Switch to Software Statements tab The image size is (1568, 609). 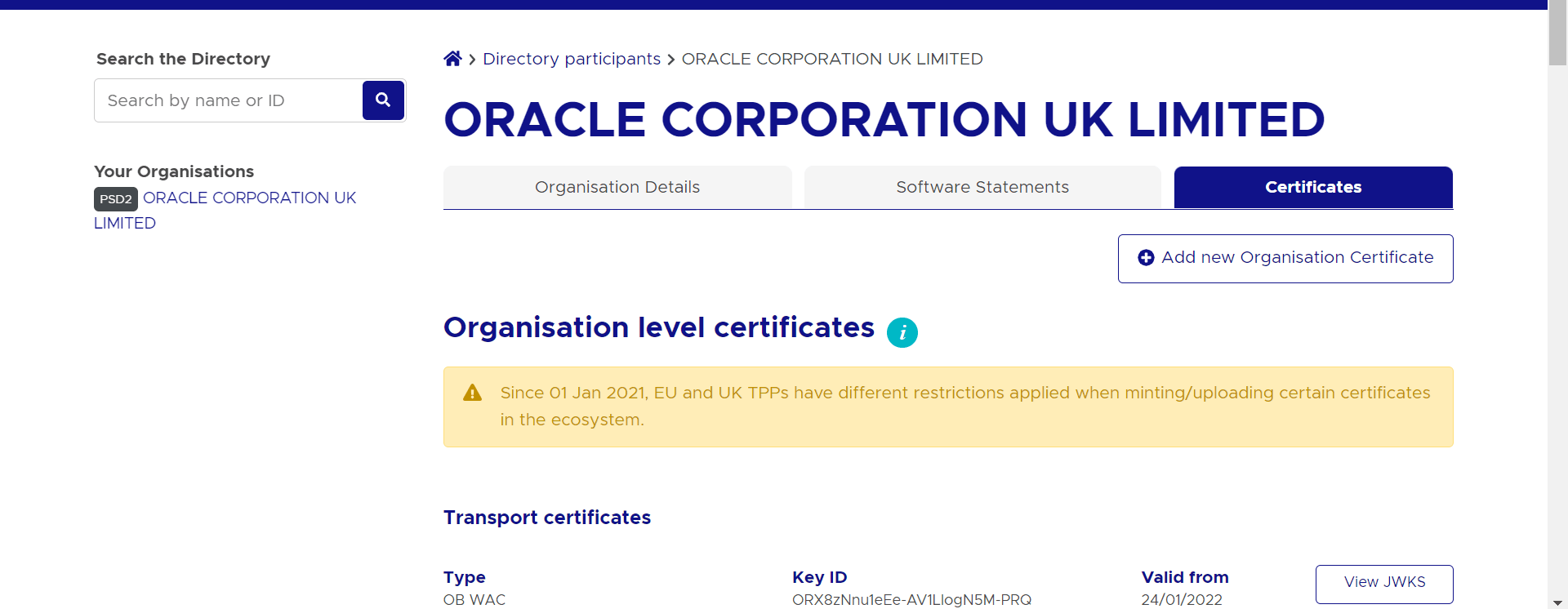point(982,187)
